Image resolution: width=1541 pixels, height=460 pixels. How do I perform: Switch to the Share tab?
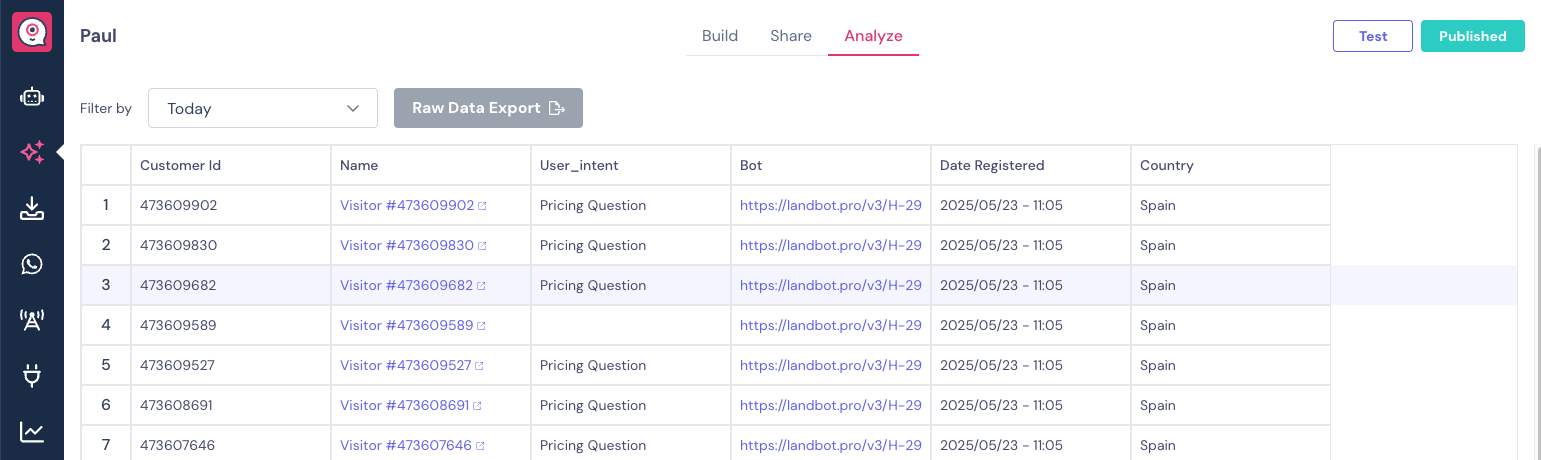[x=791, y=36]
